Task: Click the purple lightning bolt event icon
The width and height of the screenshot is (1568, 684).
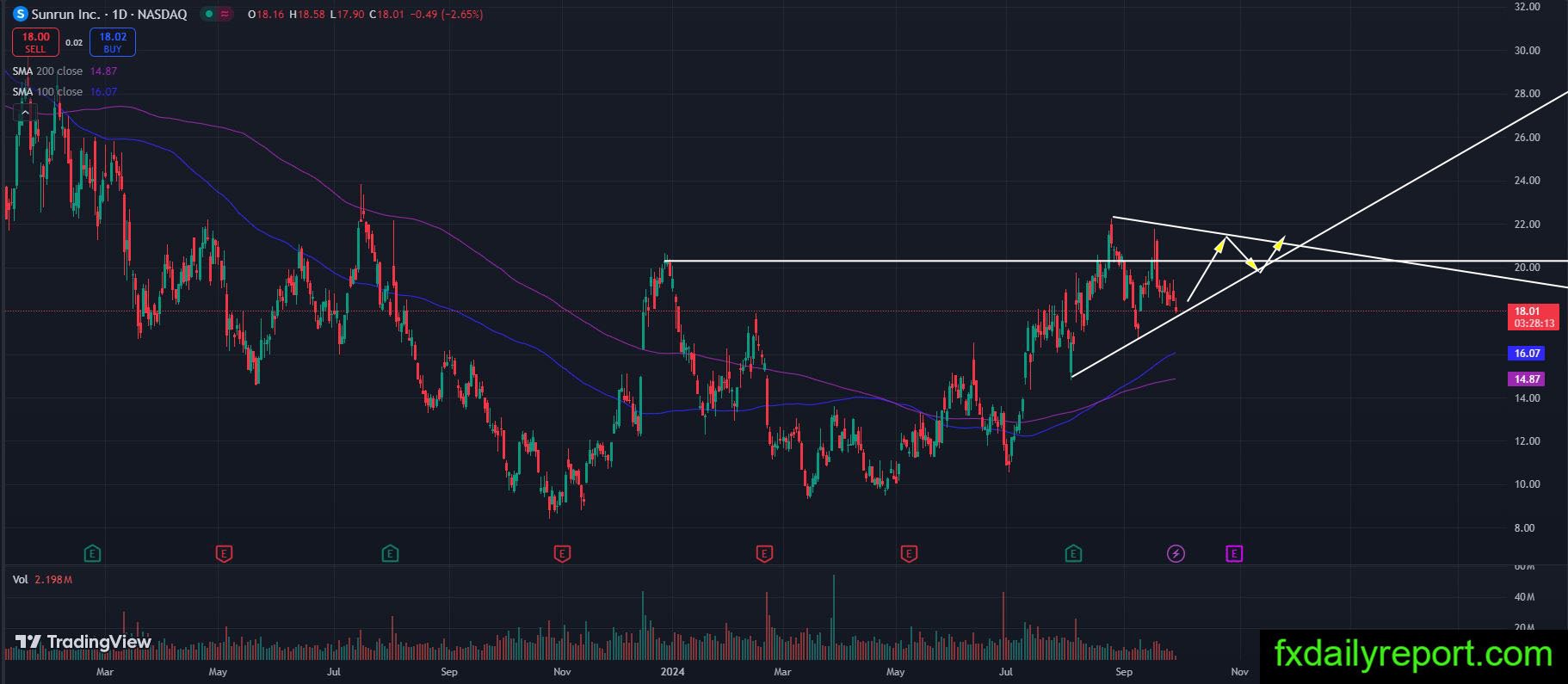Action: coord(1176,553)
